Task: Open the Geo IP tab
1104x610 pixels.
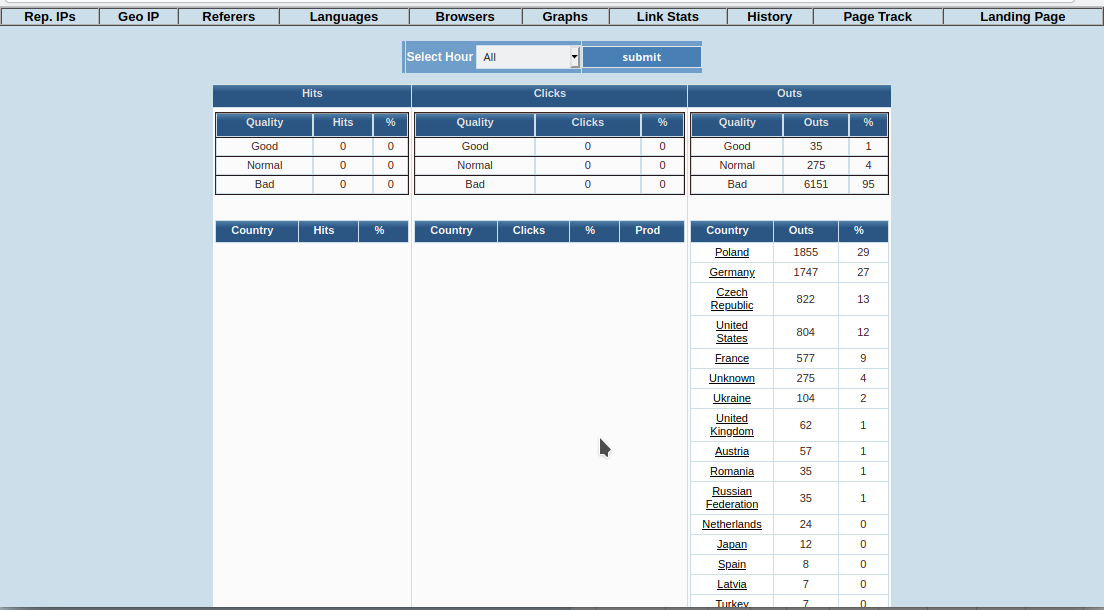Action: (x=139, y=16)
